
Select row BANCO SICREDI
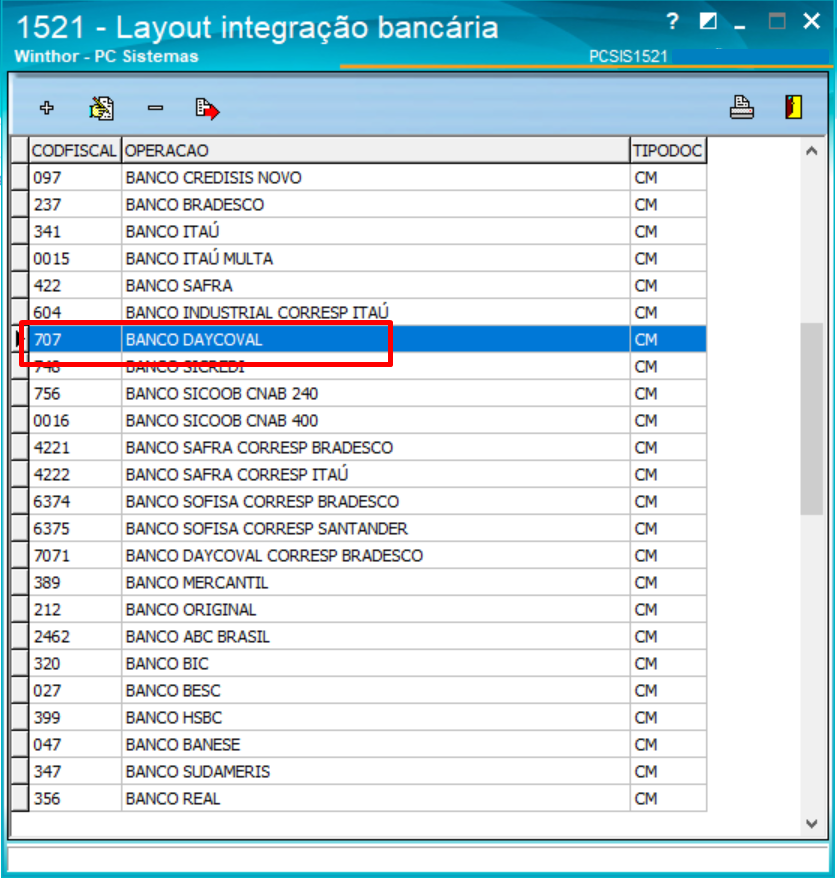click(358, 366)
